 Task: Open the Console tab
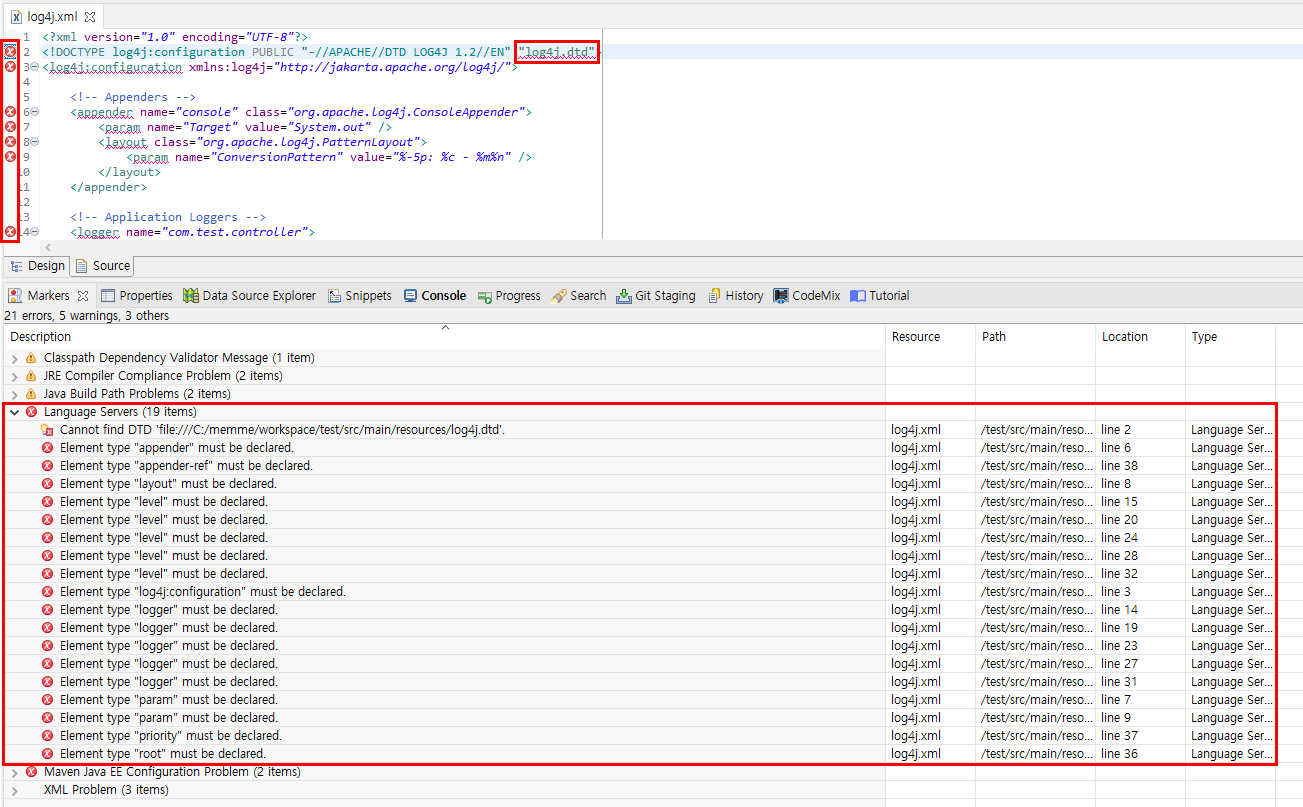[x=435, y=296]
